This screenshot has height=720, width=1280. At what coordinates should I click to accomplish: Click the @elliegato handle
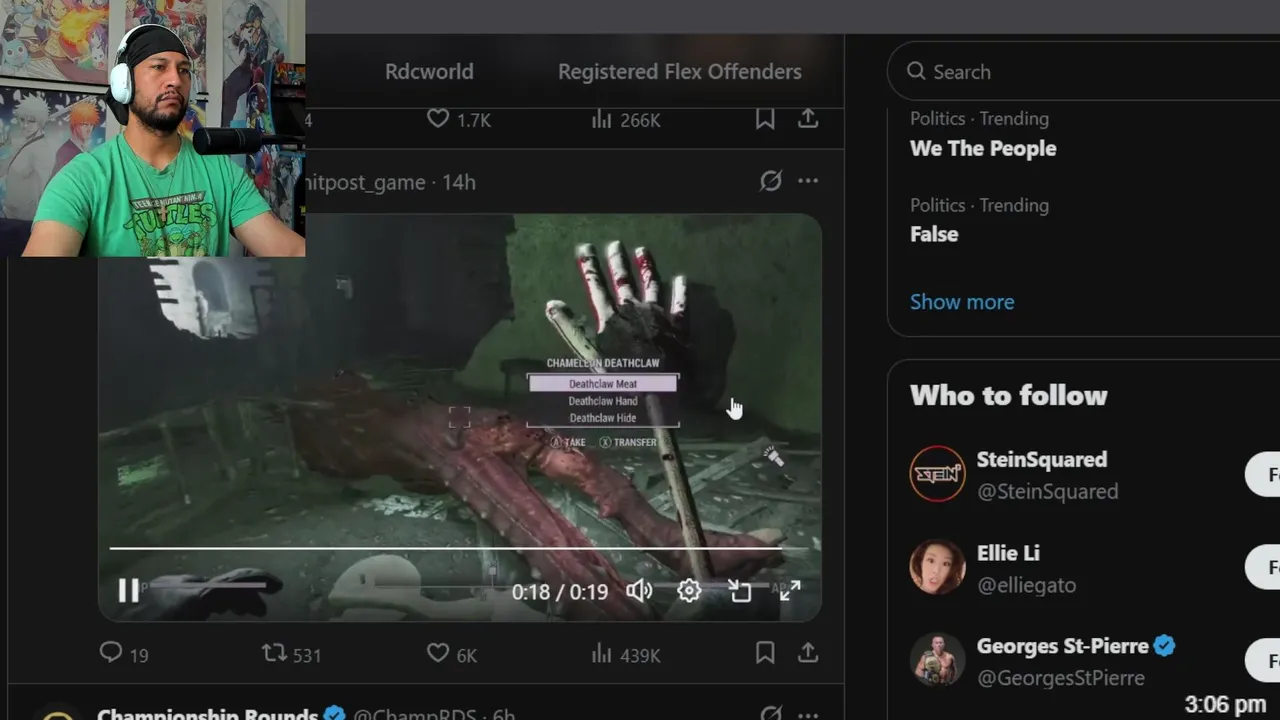pos(1026,585)
